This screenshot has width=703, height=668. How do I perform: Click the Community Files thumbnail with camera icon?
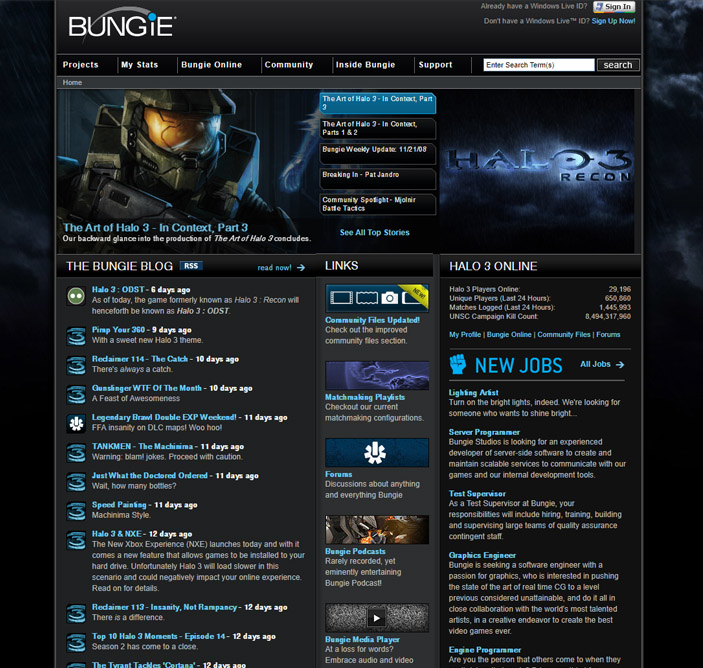[377, 298]
